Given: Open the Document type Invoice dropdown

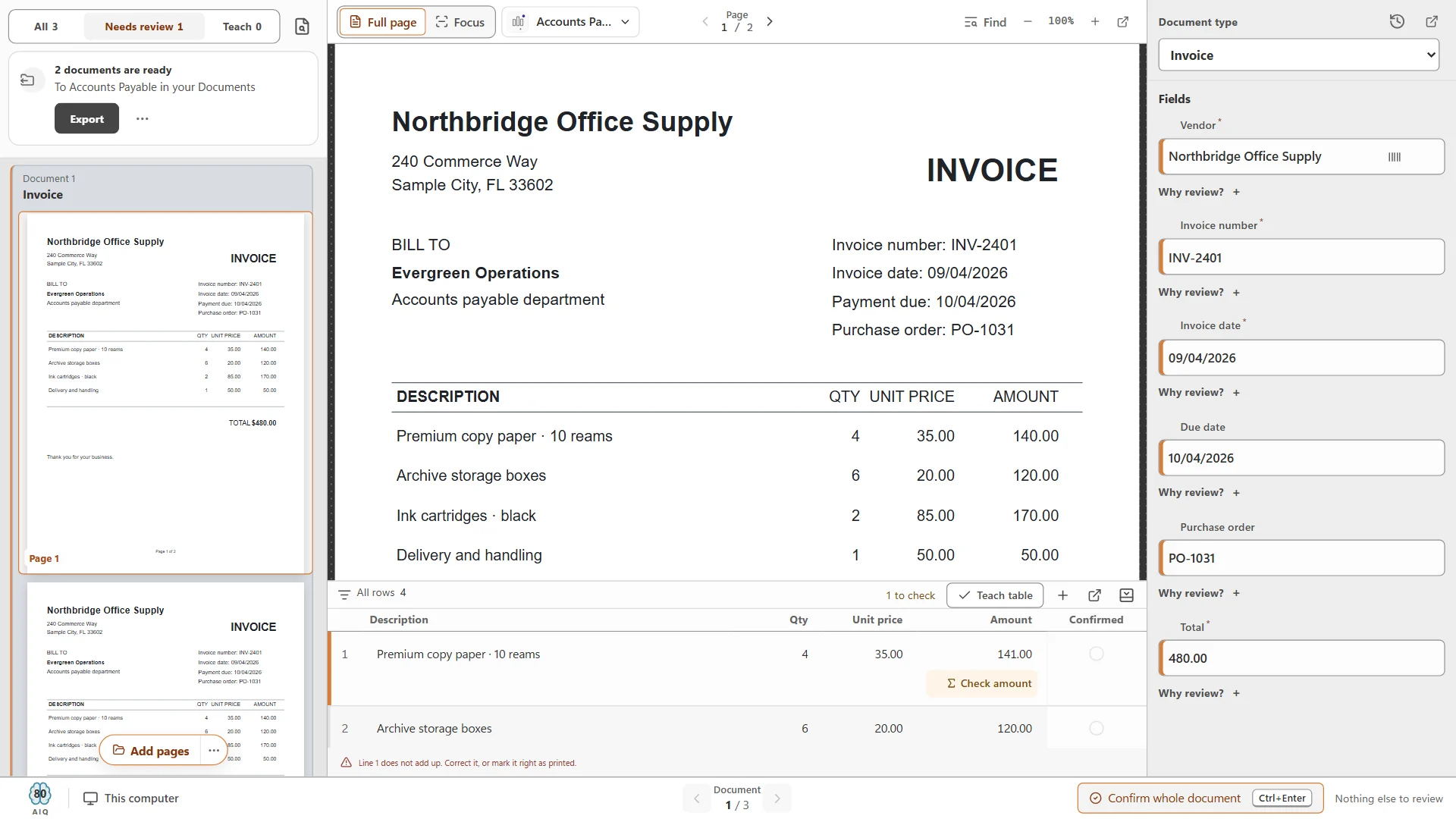Looking at the screenshot, I should pyautogui.click(x=1298, y=55).
